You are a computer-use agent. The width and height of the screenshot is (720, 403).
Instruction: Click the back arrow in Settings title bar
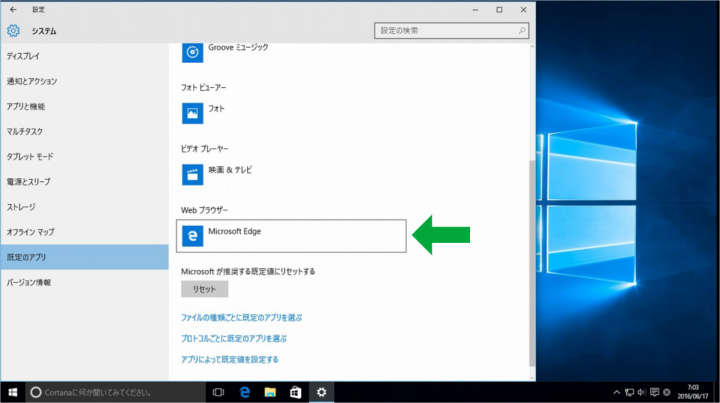pyautogui.click(x=13, y=9)
